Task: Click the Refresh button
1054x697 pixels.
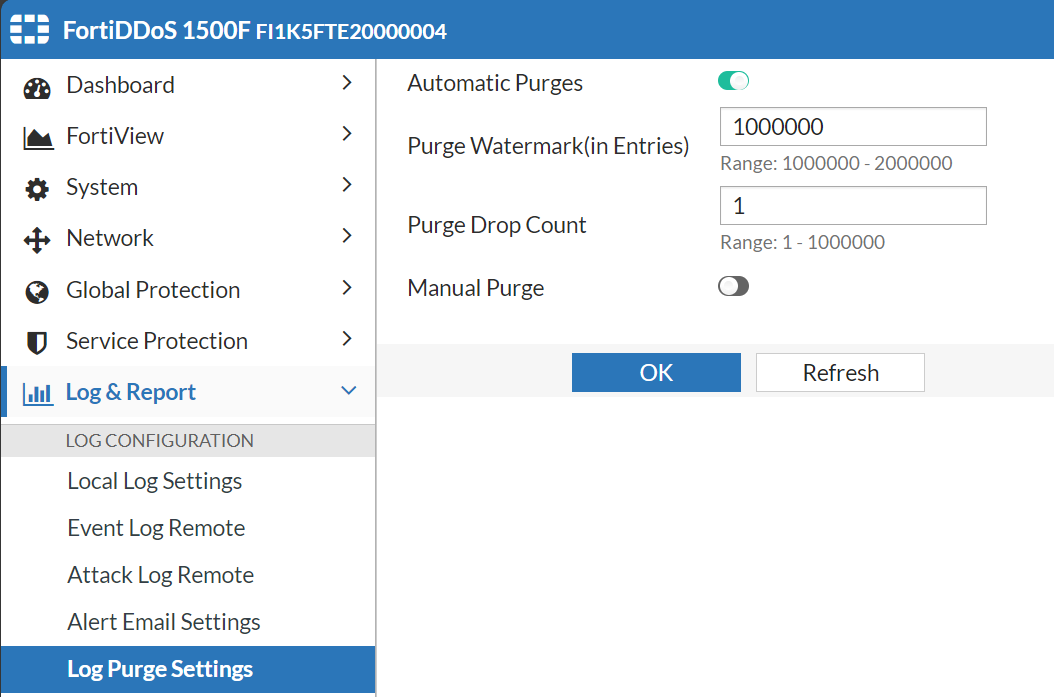Action: (x=839, y=372)
